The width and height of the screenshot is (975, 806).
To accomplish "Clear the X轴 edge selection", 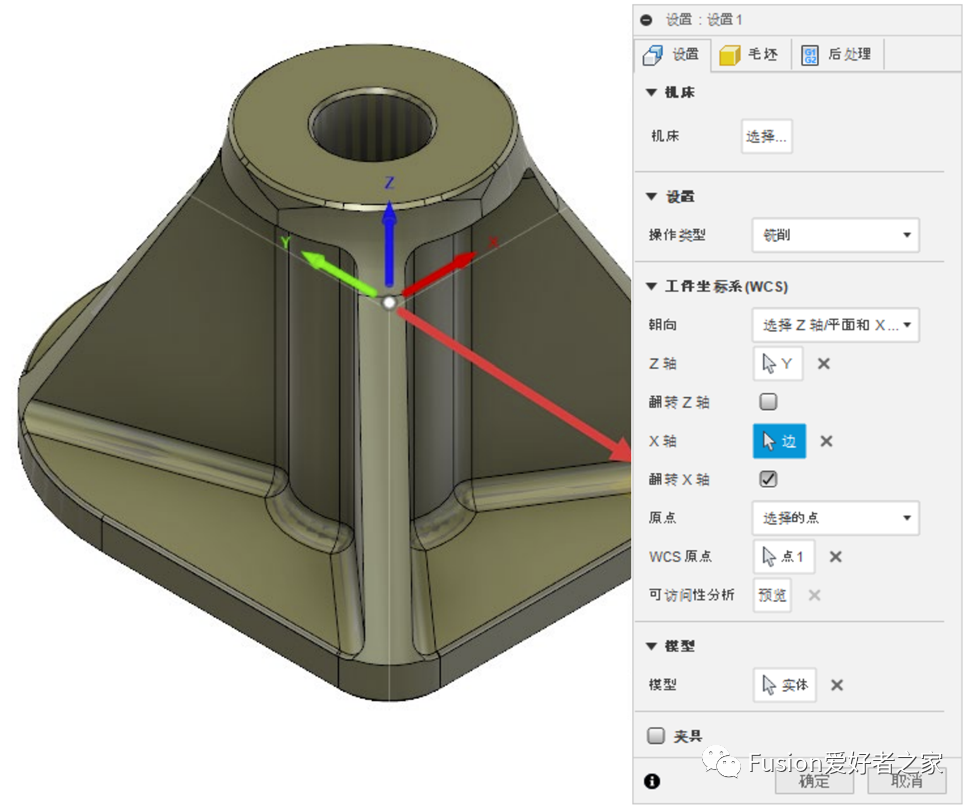I will coord(826,441).
